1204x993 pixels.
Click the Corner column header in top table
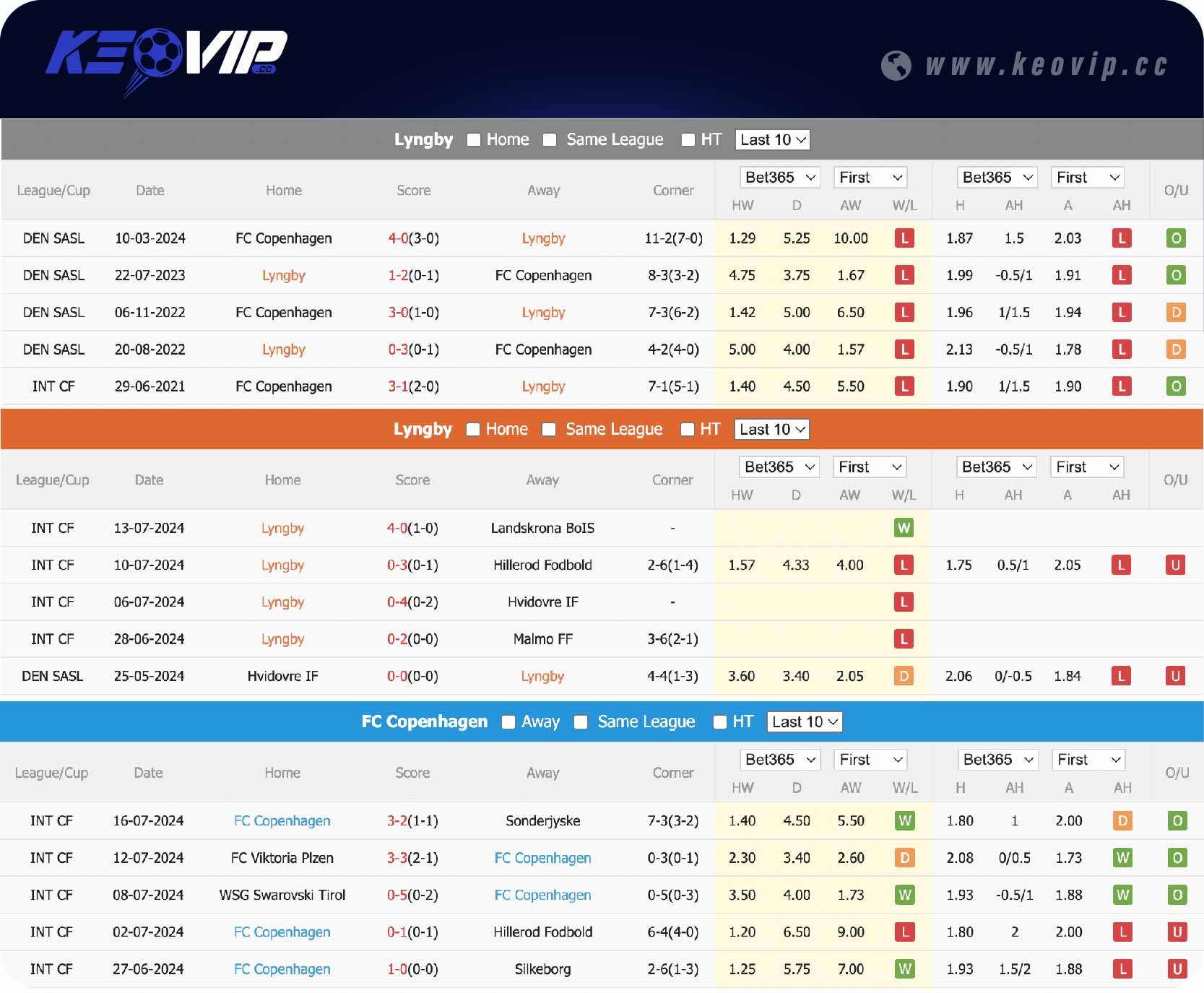[673, 191]
